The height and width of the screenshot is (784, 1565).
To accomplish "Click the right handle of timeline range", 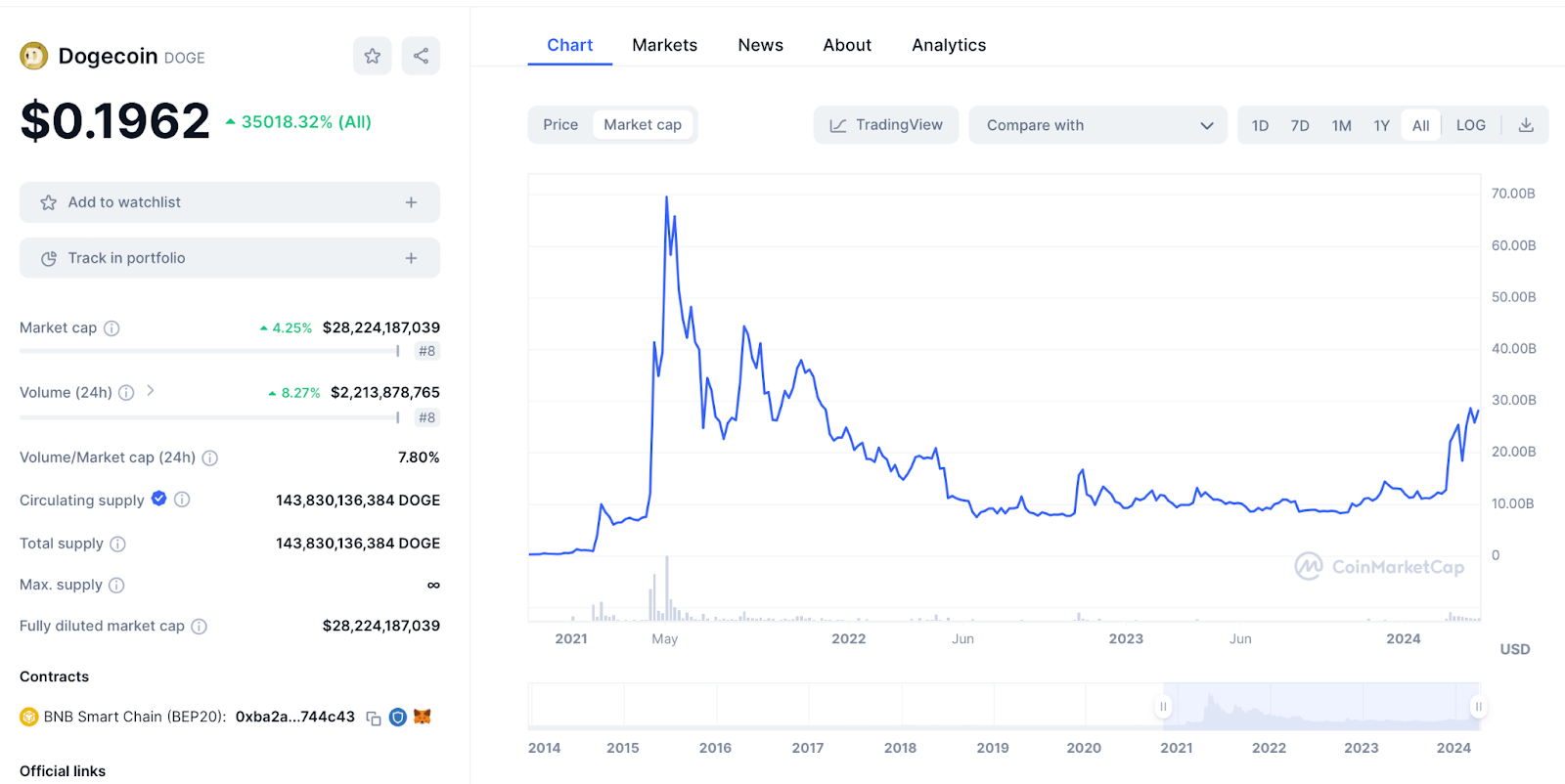I will pos(1478,706).
